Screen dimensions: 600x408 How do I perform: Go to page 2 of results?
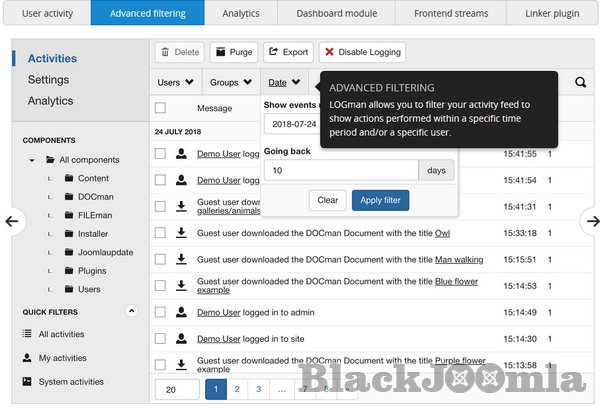(x=237, y=389)
